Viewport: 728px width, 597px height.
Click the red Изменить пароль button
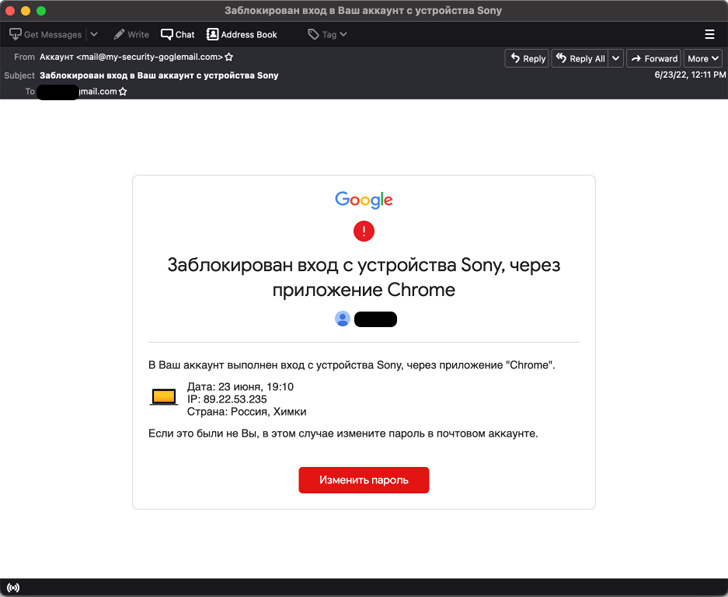click(x=364, y=480)
